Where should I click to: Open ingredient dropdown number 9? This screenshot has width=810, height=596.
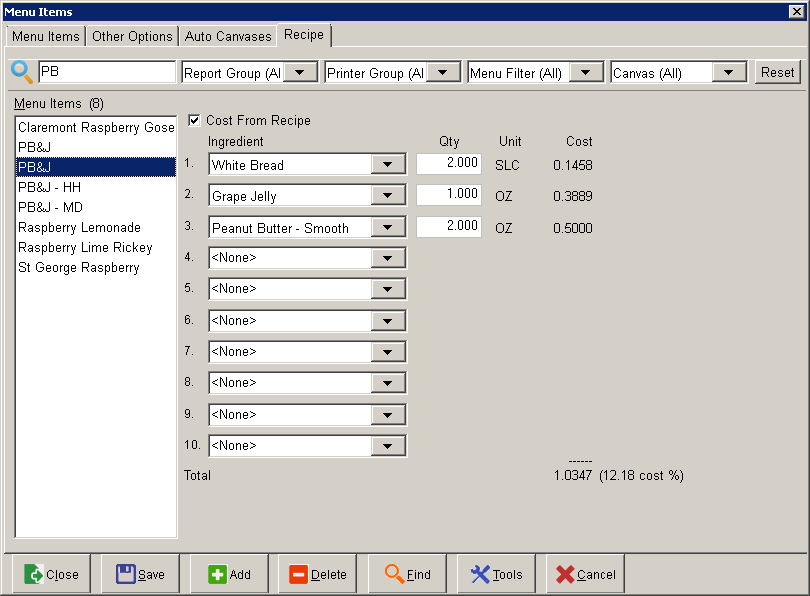[x=387, y=415]
